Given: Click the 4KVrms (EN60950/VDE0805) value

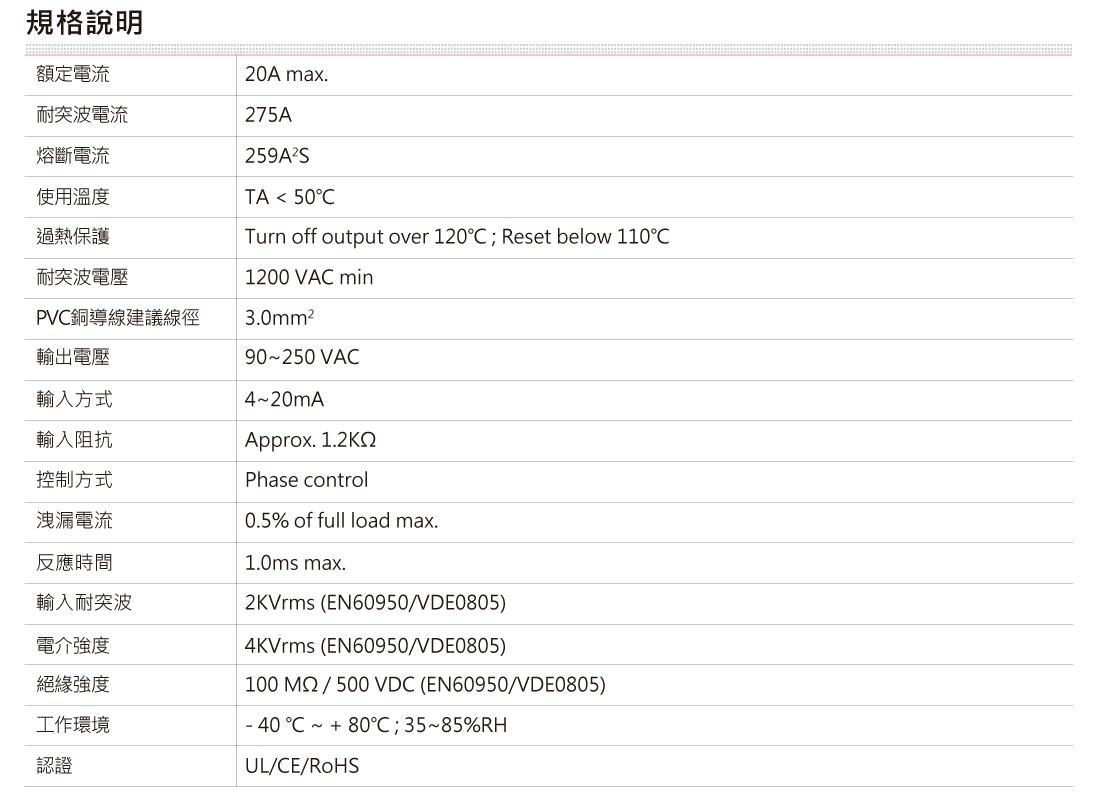Looking at the screenshot, I should pos(375,646).
